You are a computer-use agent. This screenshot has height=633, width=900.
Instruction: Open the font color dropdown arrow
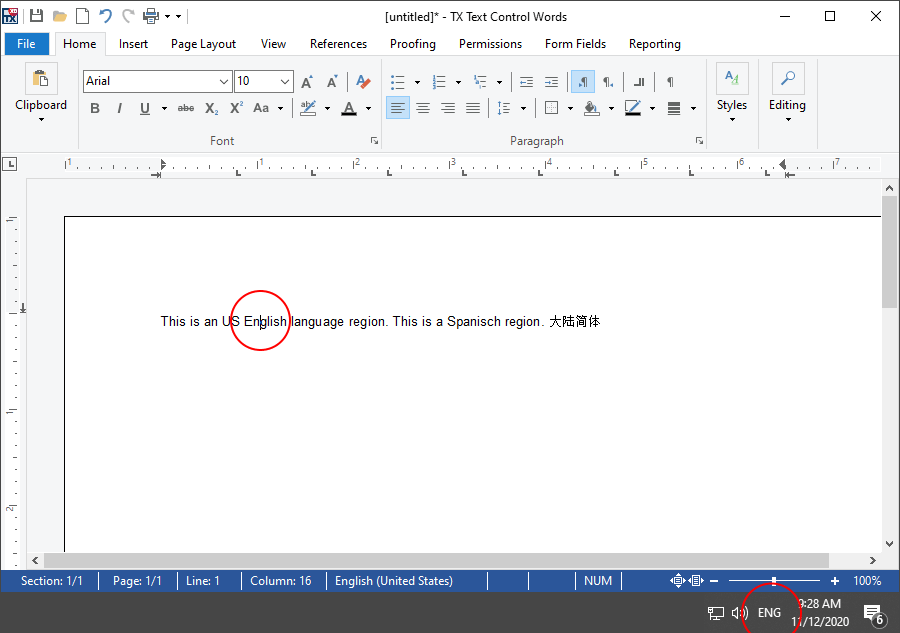[368, 108]
